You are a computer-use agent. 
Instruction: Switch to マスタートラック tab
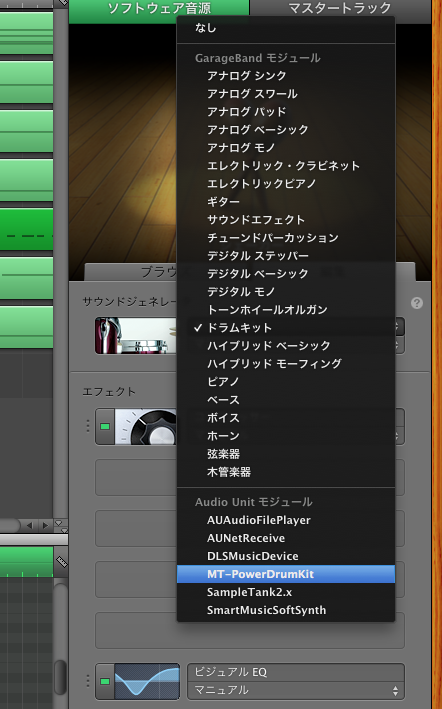tap(340, 8)
